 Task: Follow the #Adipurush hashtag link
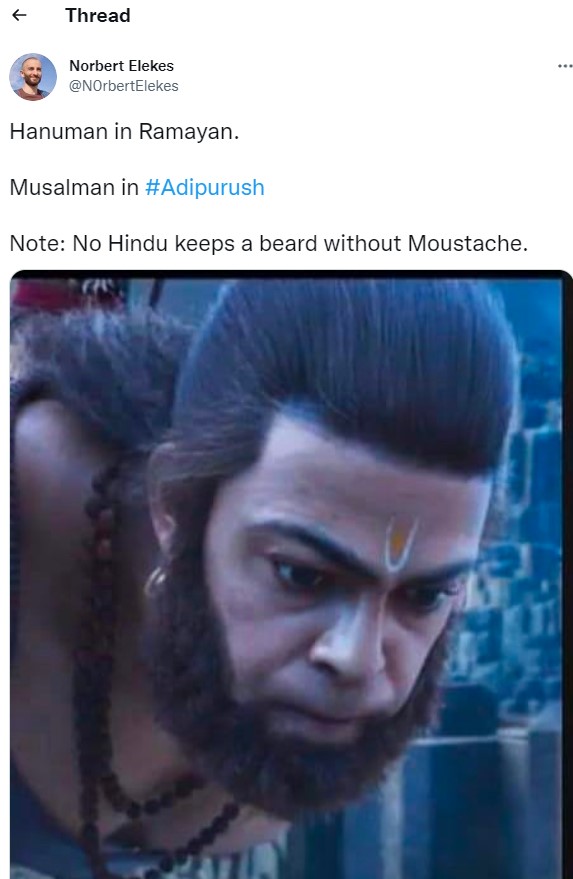click(x=205, y=187)
